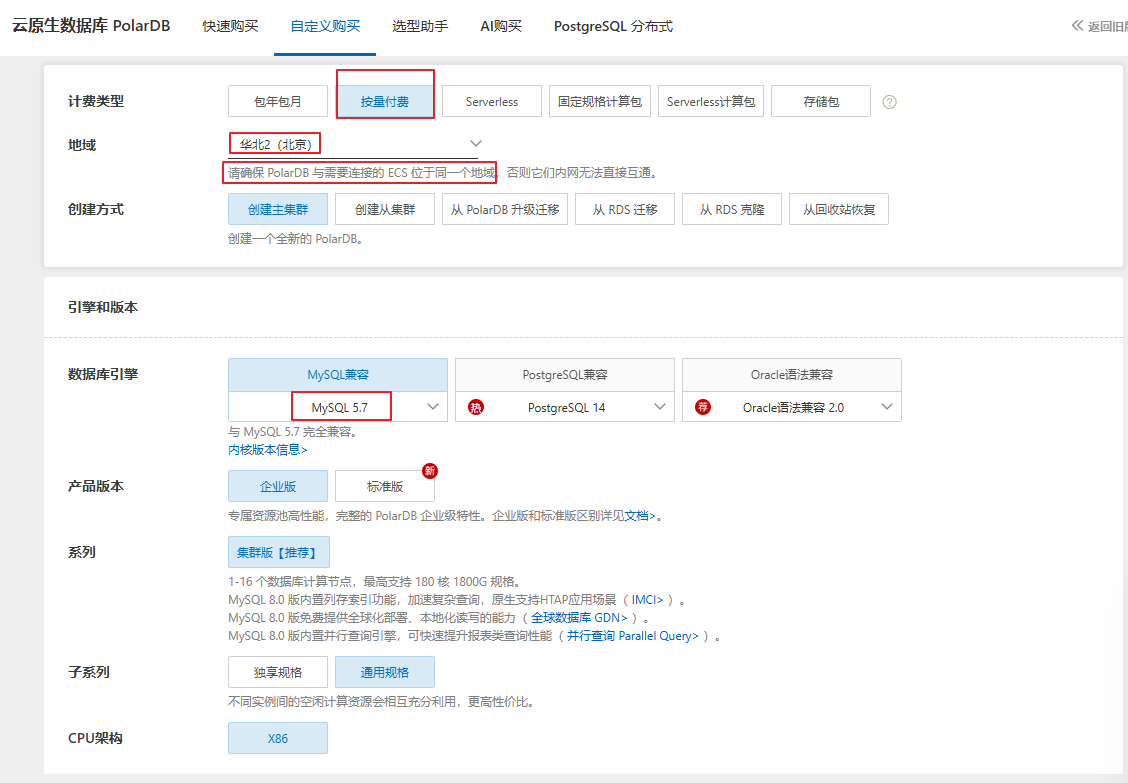Select X86 CPU architecture
Screen dimensions: 1128x783
point(278,738)
